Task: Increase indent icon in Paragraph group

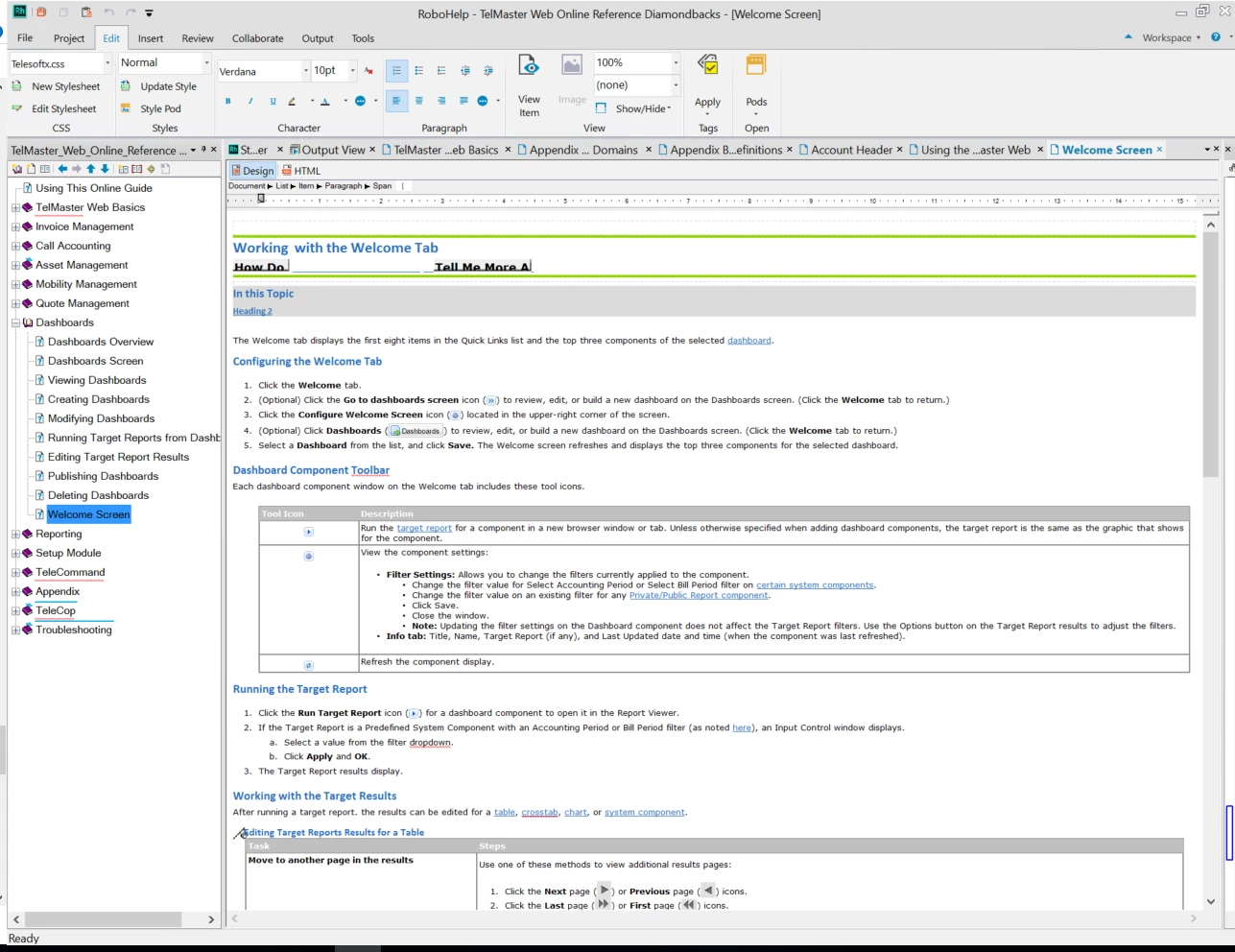Action: pyautogui.click(x=488, y=71)
